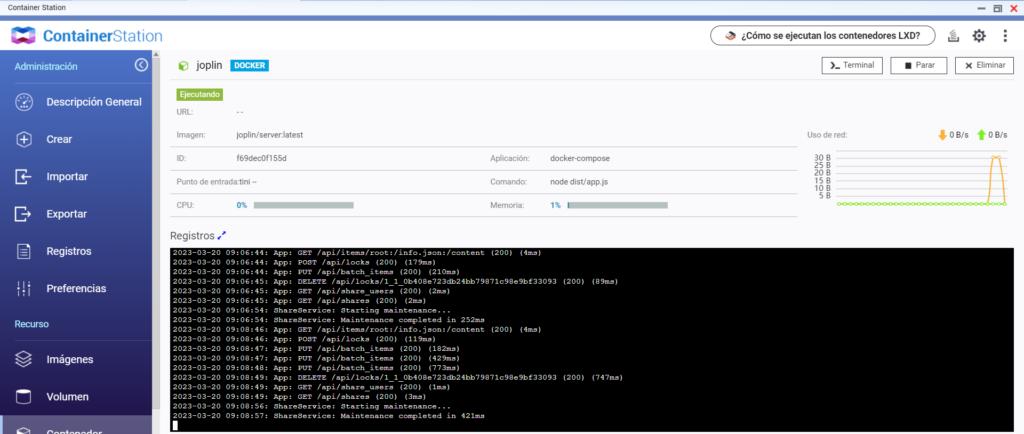The height and width of the screenshot is (434, 1024).
Task: Open Preferencias sliders icon
Action: tap(25, 288)
